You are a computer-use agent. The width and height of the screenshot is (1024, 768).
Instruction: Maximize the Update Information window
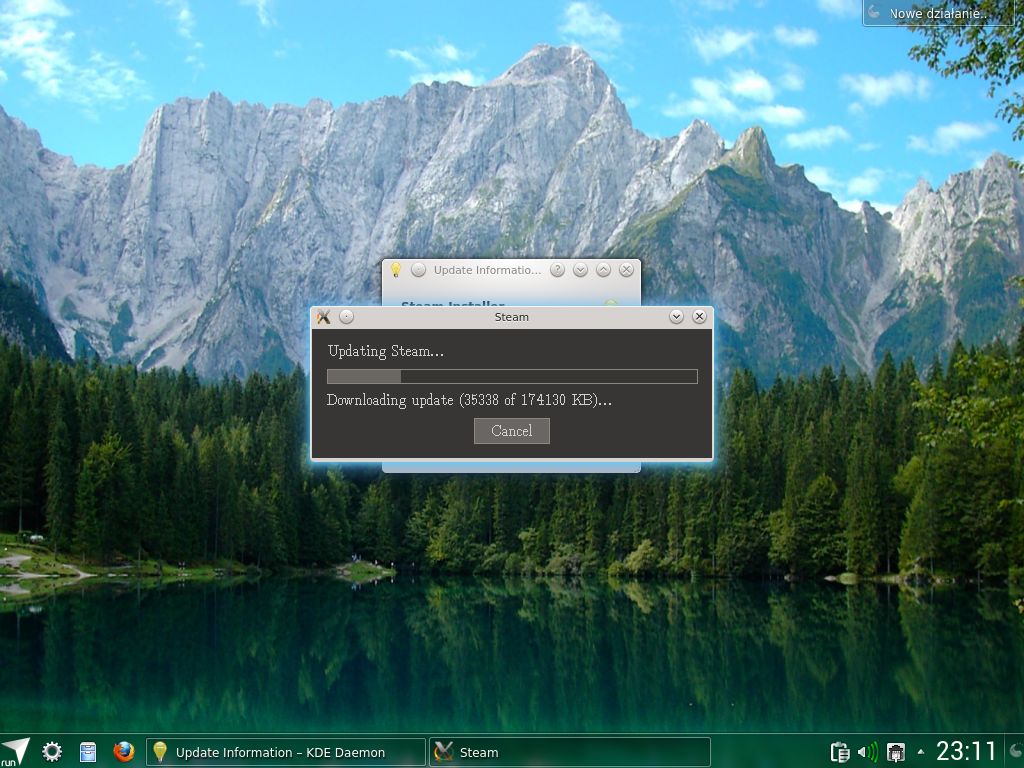pos(603,270)
